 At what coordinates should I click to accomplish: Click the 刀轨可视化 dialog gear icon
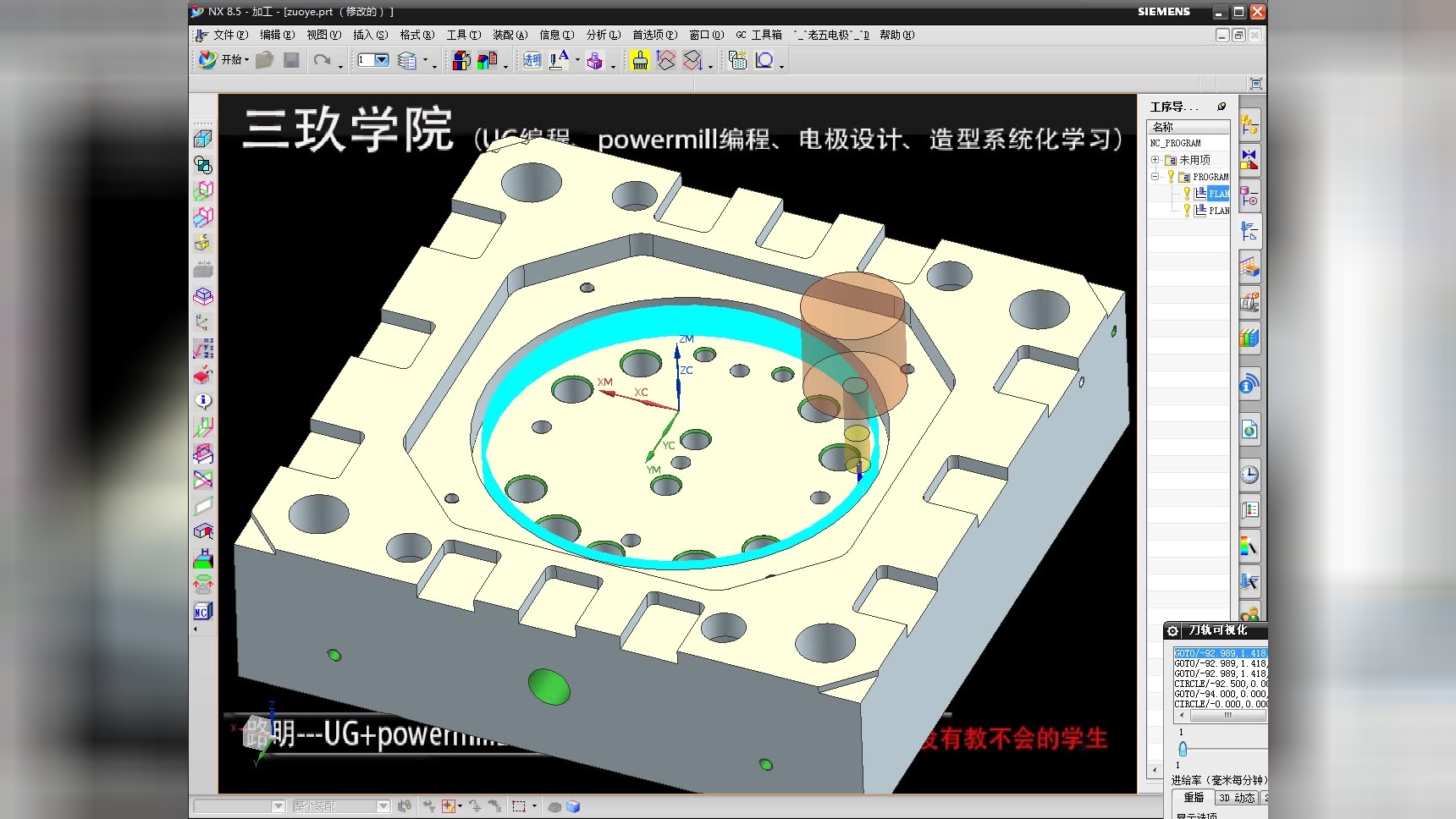(x=1172, y=630)
